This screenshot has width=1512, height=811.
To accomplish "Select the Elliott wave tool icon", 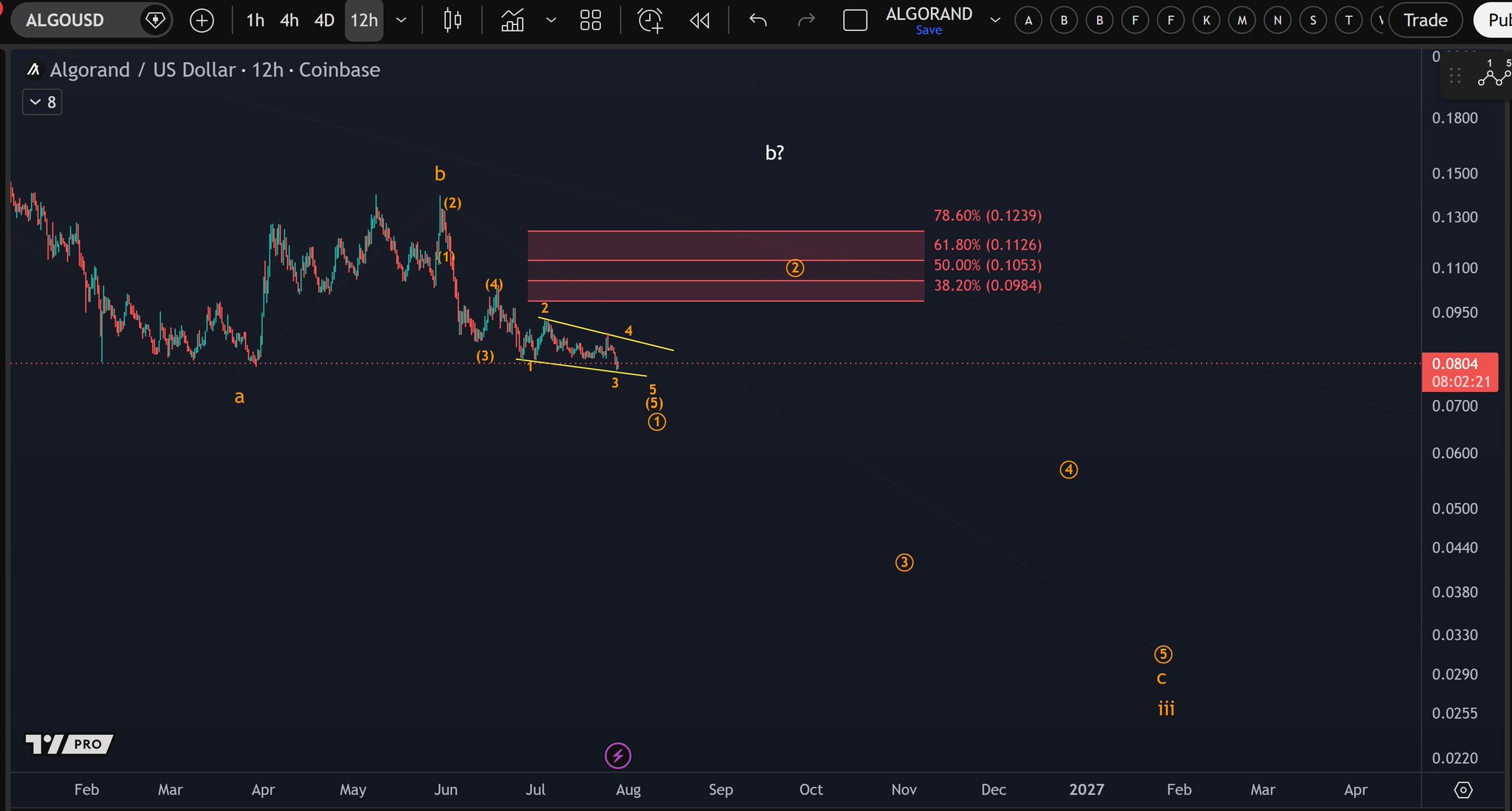I will tap(1494, 74).
